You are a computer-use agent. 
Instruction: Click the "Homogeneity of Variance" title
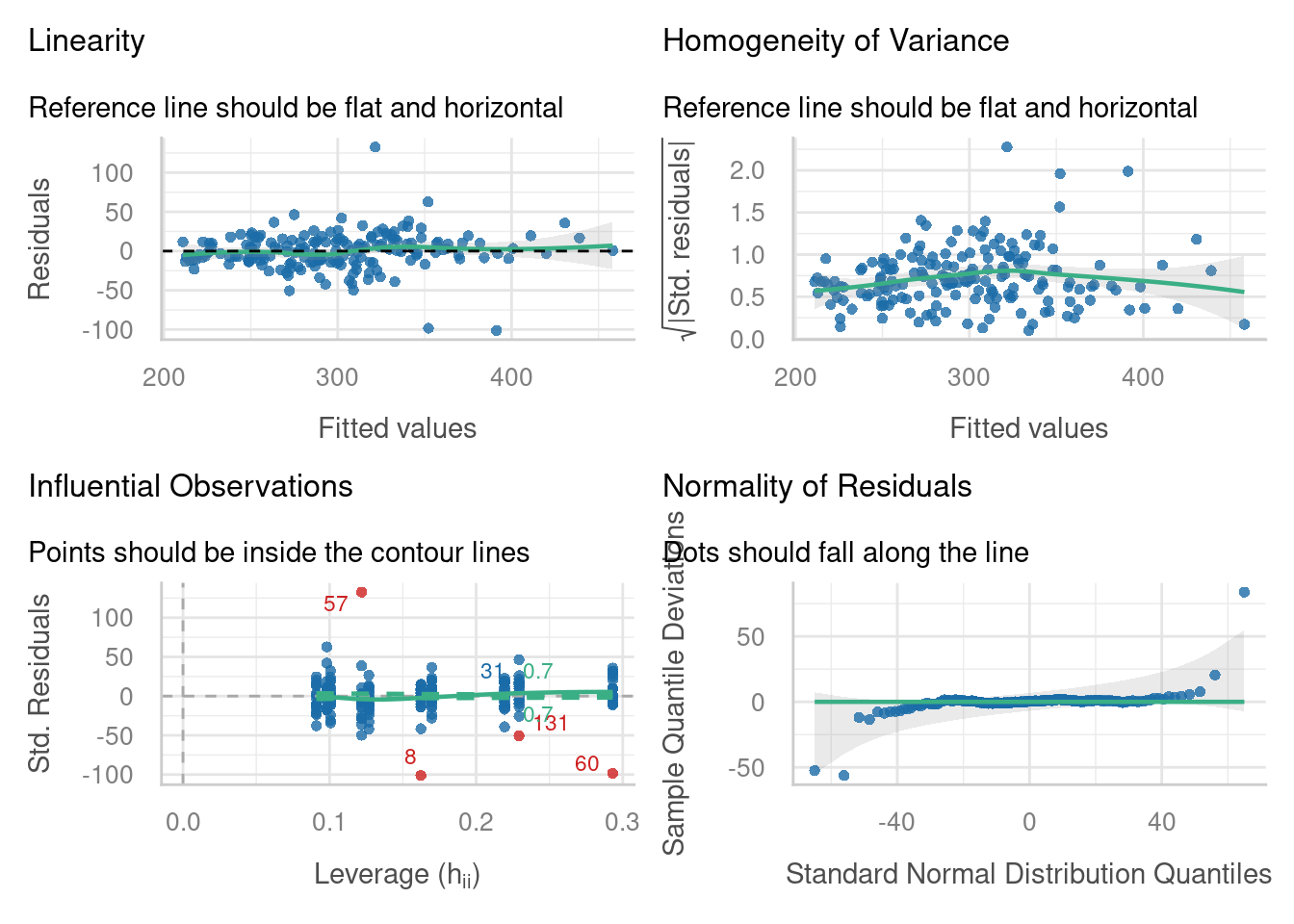(836, 40)
